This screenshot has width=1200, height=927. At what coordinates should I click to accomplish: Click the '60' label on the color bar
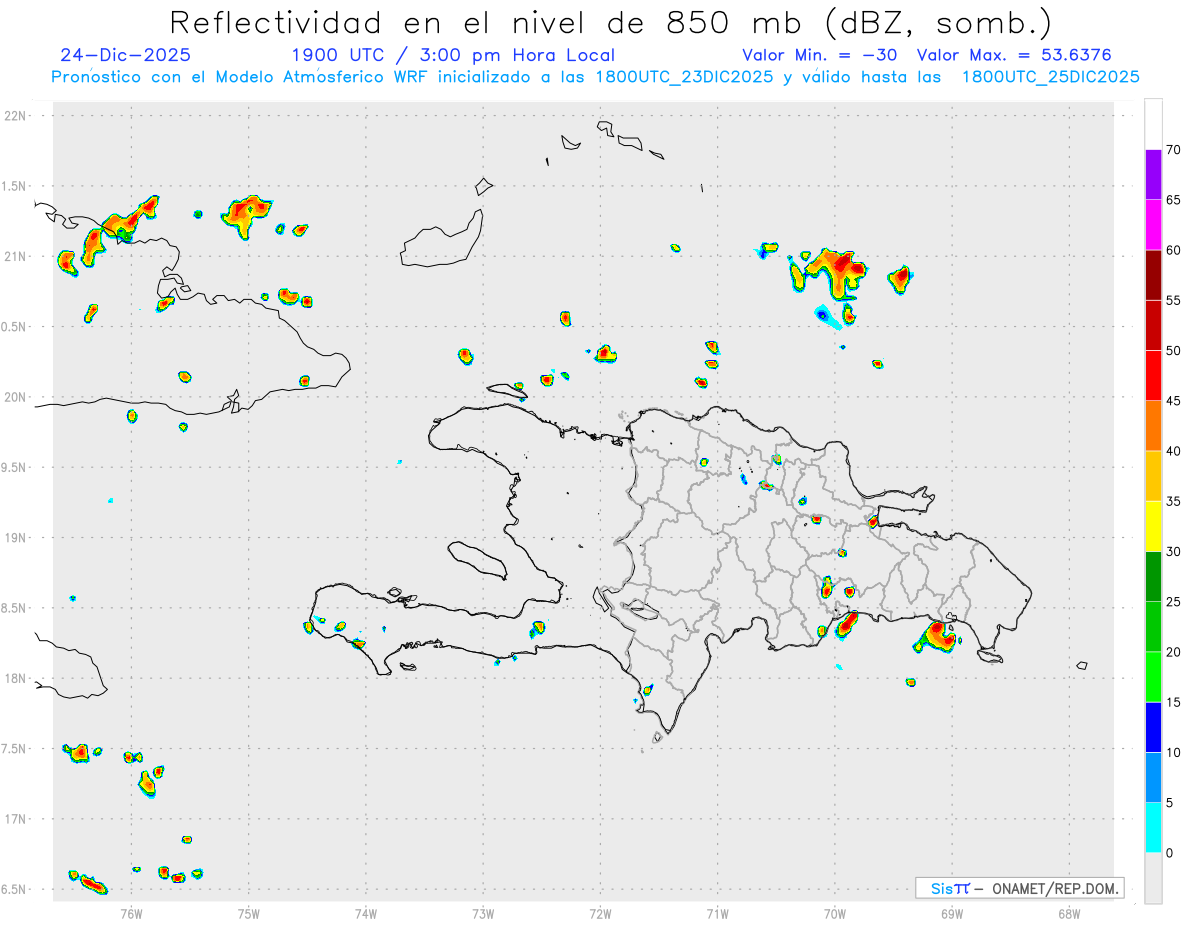[1173, 250]
